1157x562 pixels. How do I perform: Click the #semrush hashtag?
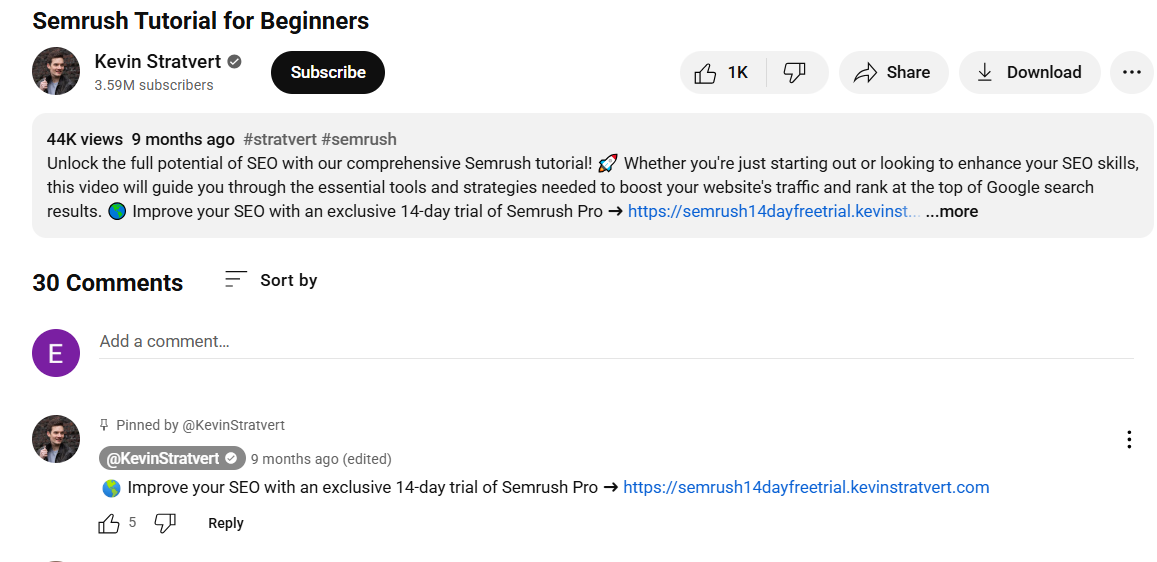pyautogui.click(x=359, y=139)
